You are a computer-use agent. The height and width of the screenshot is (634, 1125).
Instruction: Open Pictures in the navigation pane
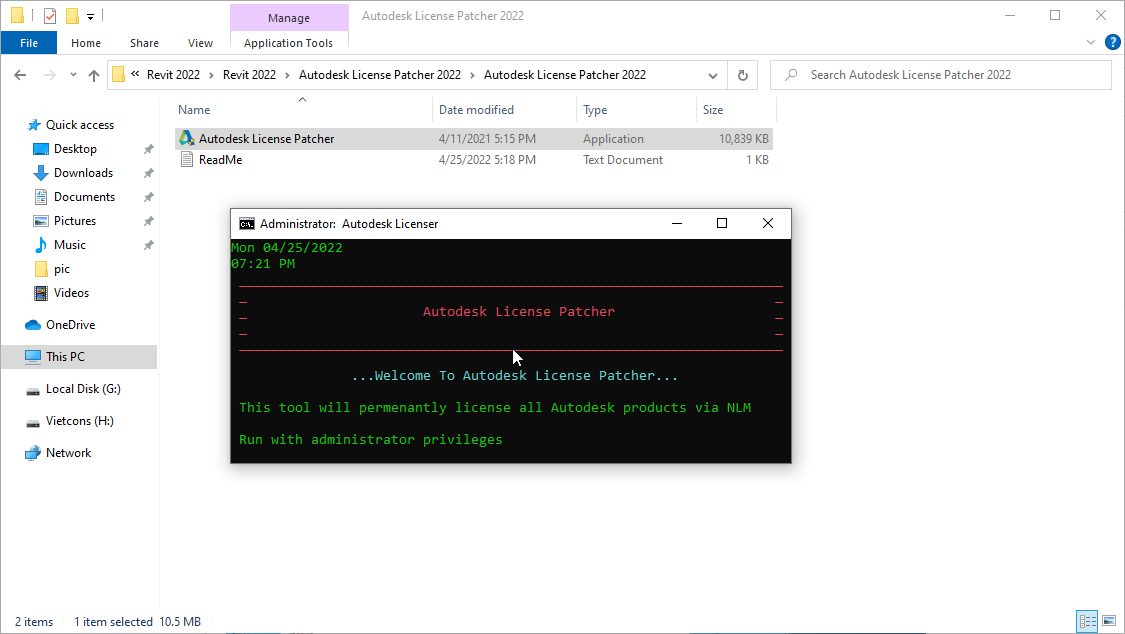(75, 221)
